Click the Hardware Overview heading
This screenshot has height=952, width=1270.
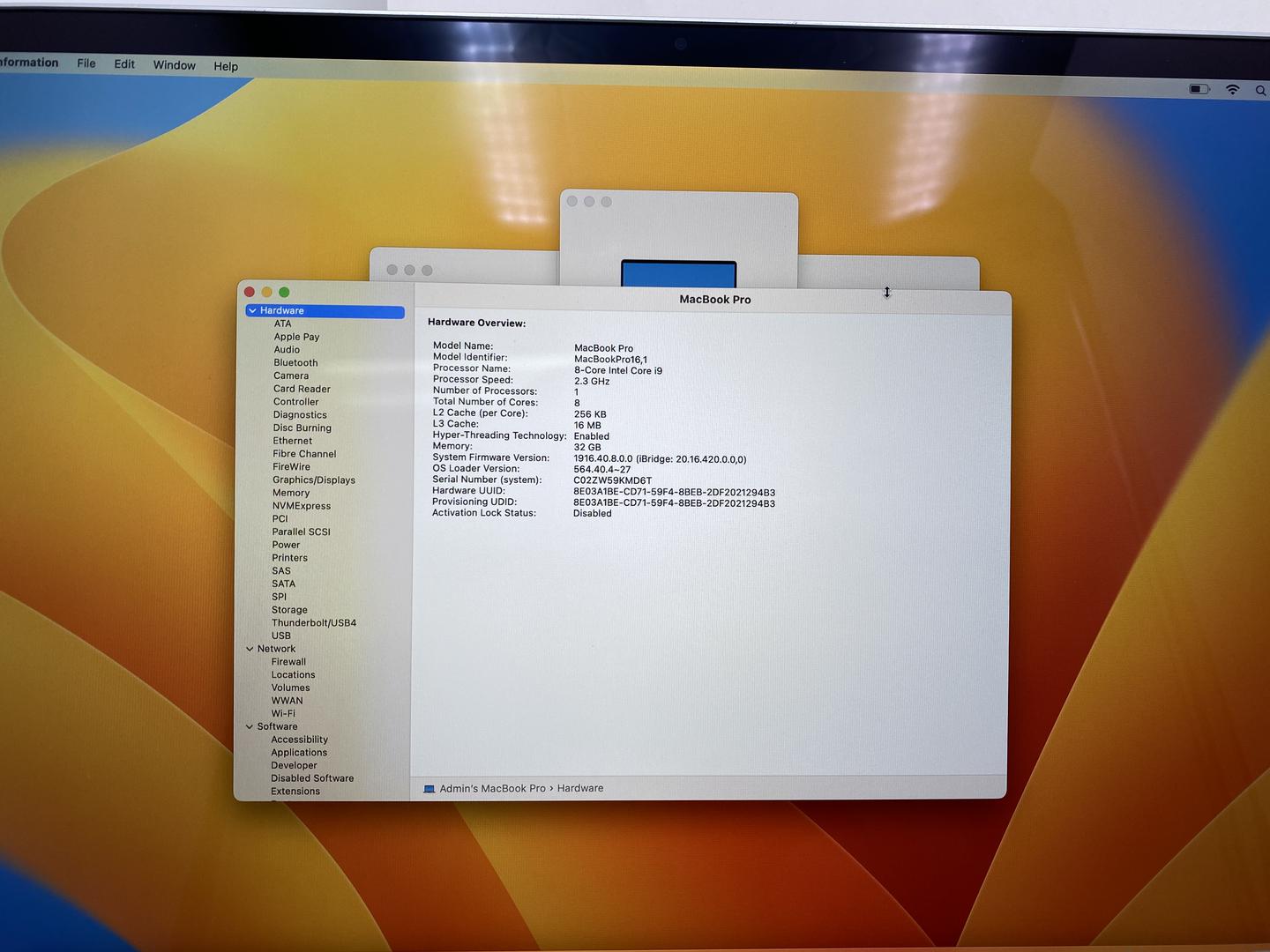click(x=476, y=324)
